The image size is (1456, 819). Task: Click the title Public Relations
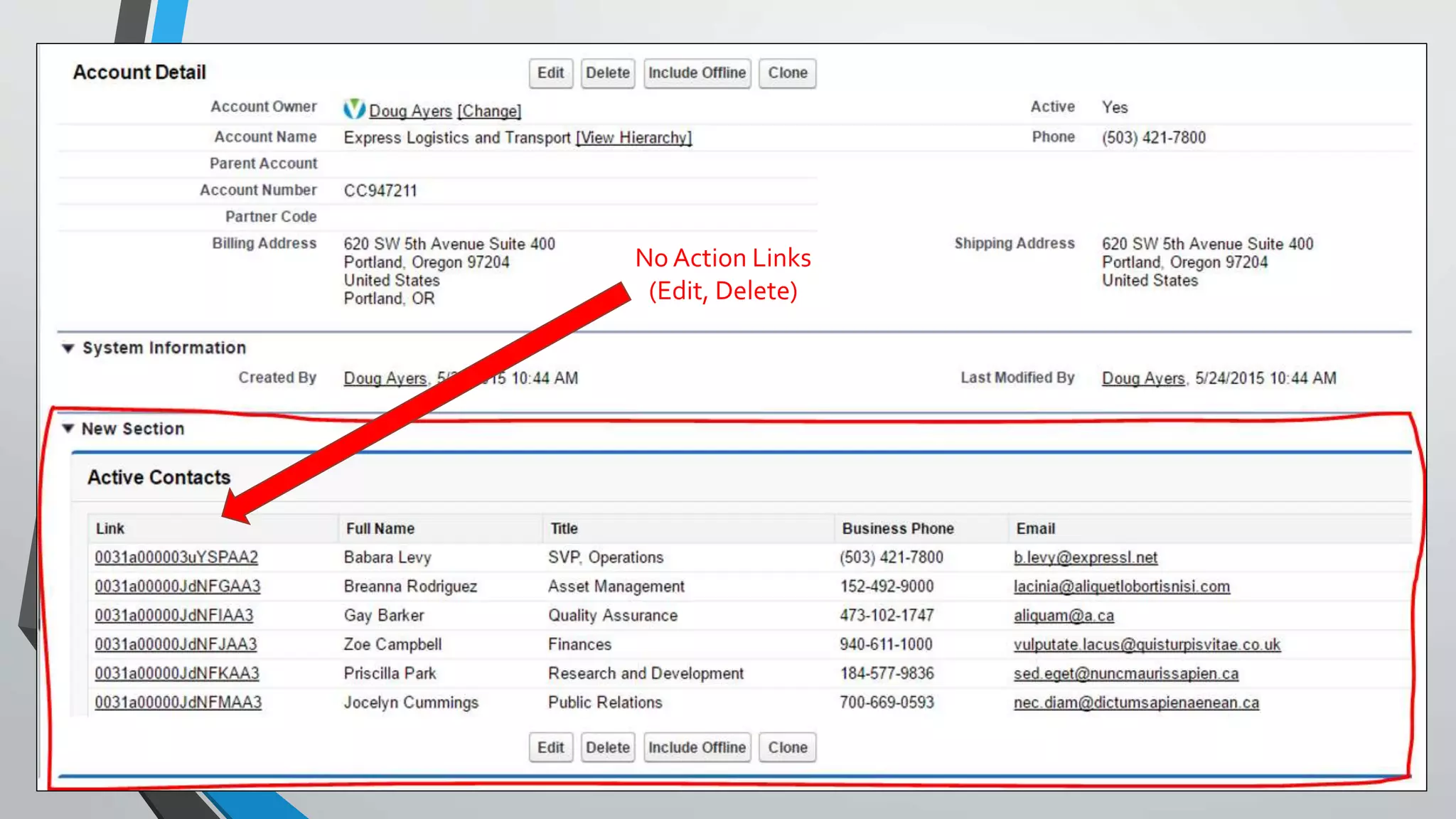pos(605,702)
